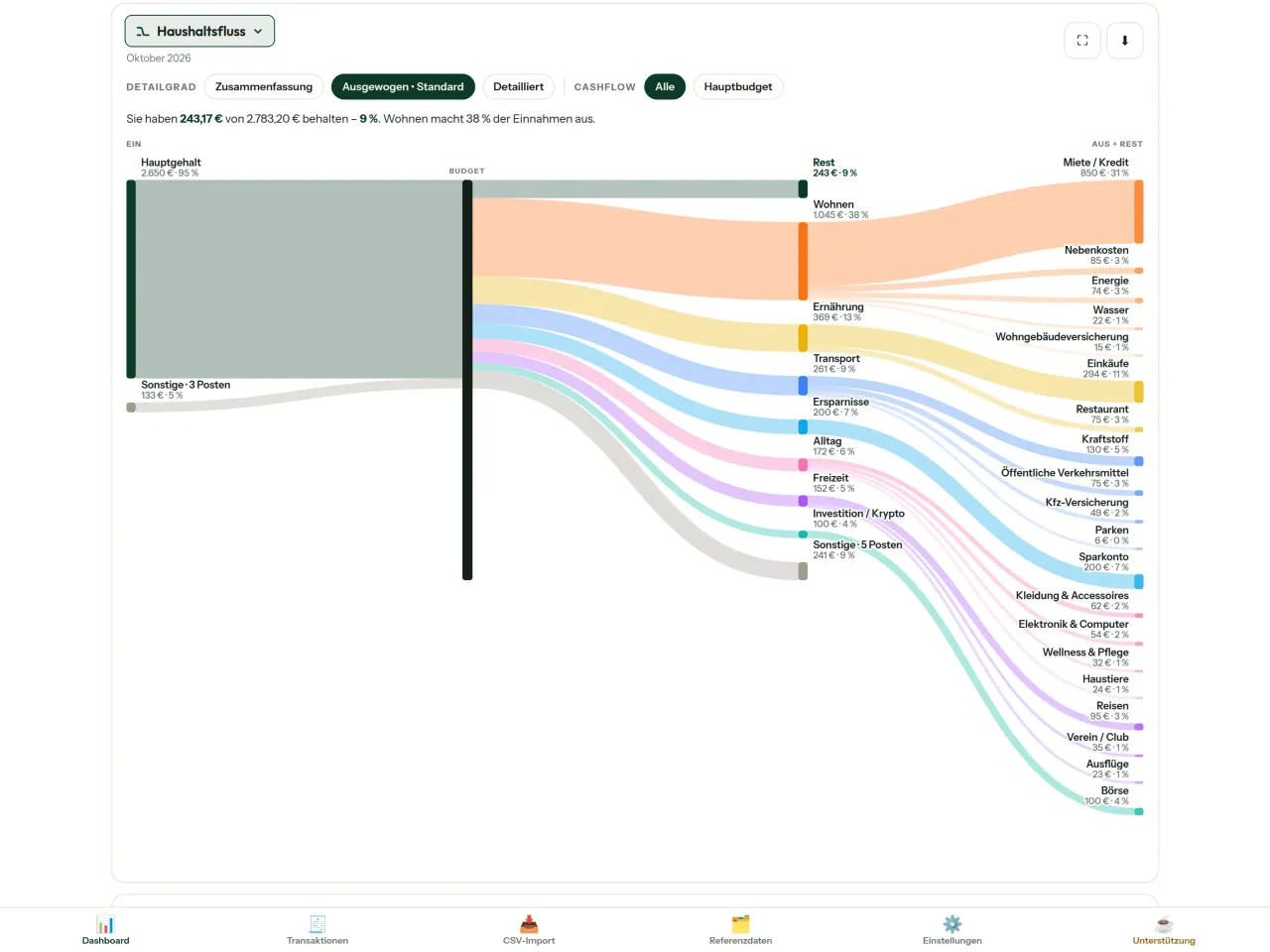Expand Sonstige · 3 Posten income node
Image resolution: width=1270 pixels, height=952 pixels.
click(186, 385)
